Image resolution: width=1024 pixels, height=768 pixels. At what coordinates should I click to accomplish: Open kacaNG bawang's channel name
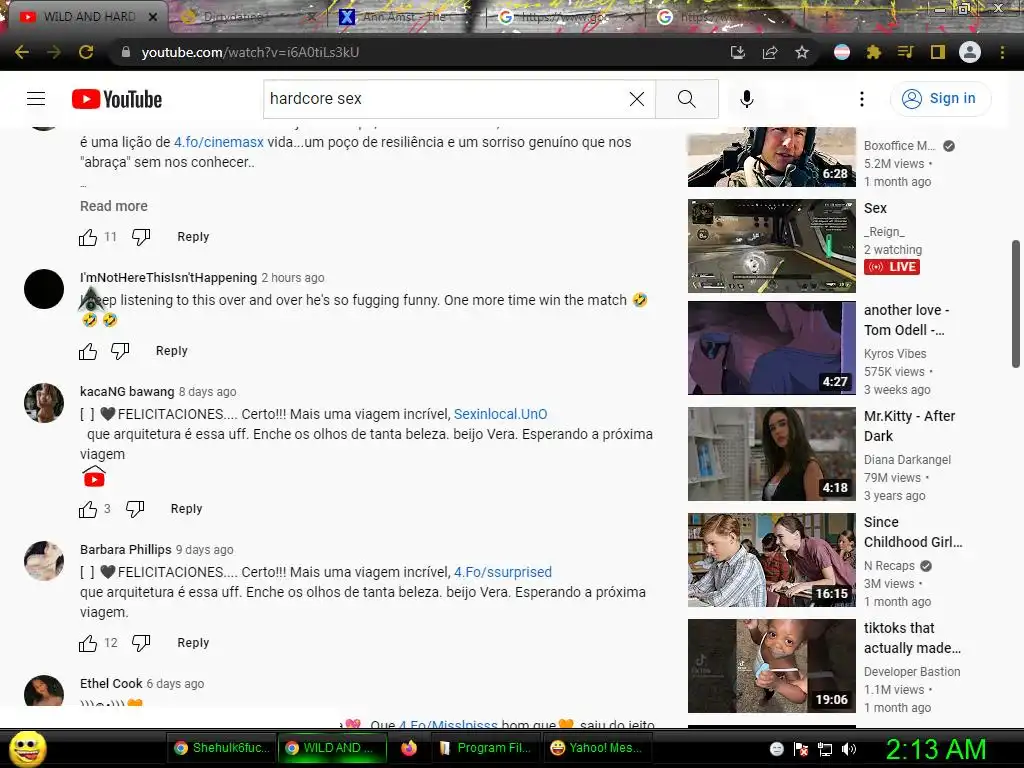click(127, 391)
